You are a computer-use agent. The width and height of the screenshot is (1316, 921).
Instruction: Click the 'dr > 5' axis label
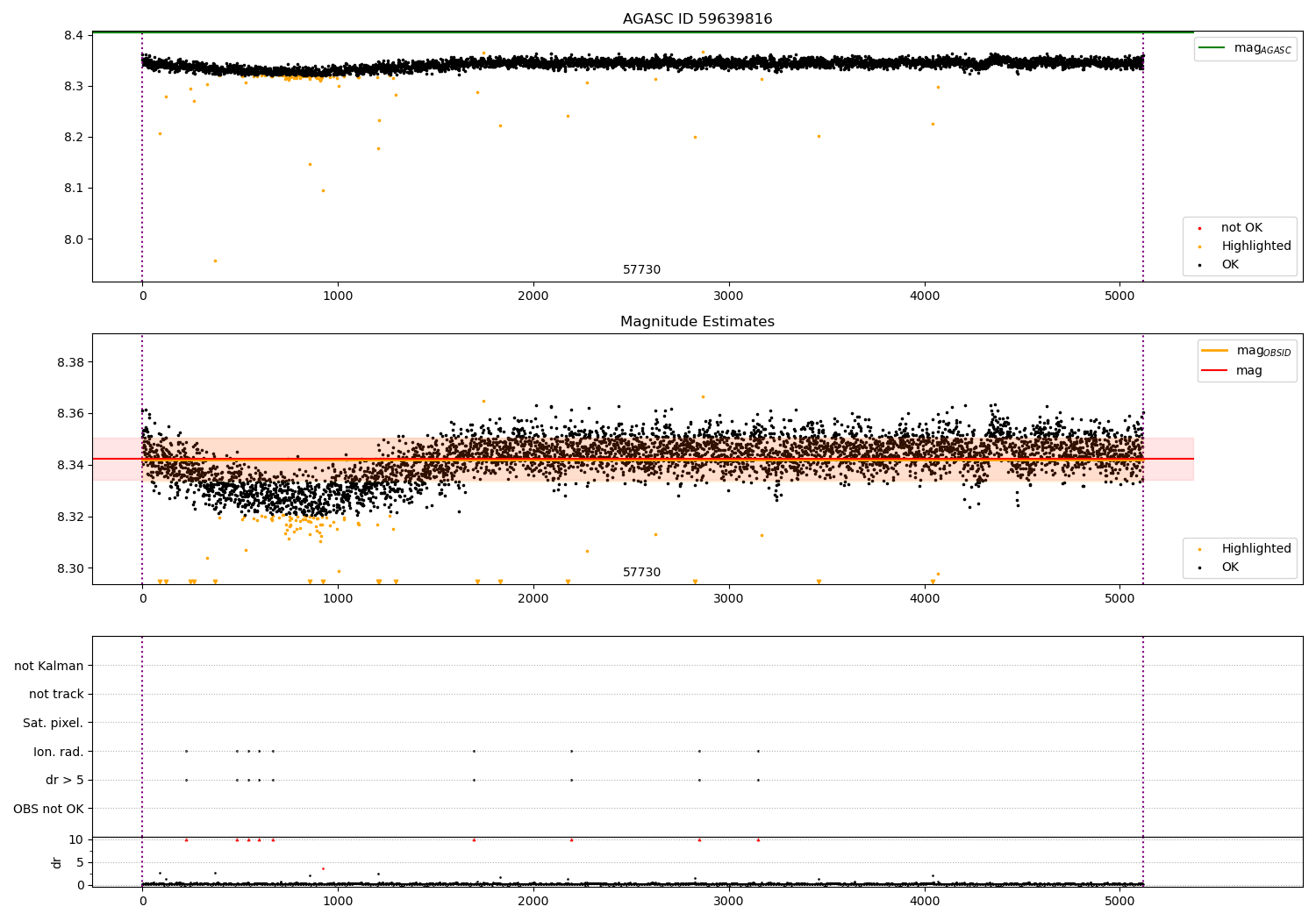pos(65,780)
